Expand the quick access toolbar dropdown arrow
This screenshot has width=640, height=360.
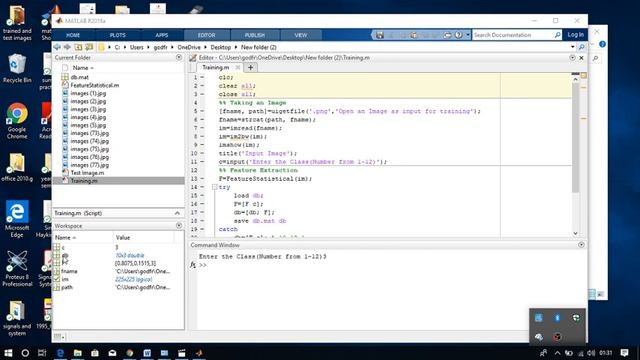468,35
